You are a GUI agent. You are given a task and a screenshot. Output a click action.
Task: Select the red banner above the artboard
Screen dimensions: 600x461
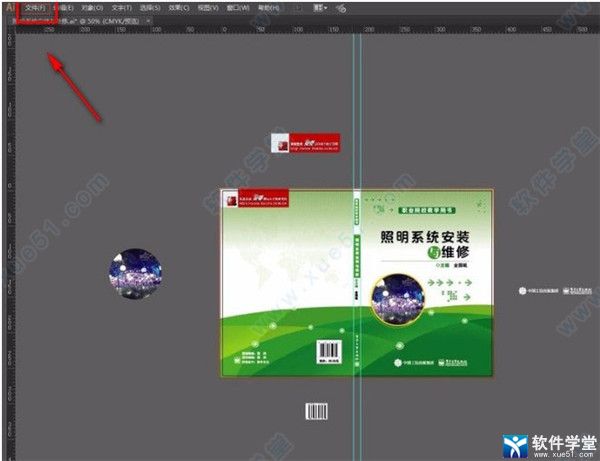click(x=305, y=143)
